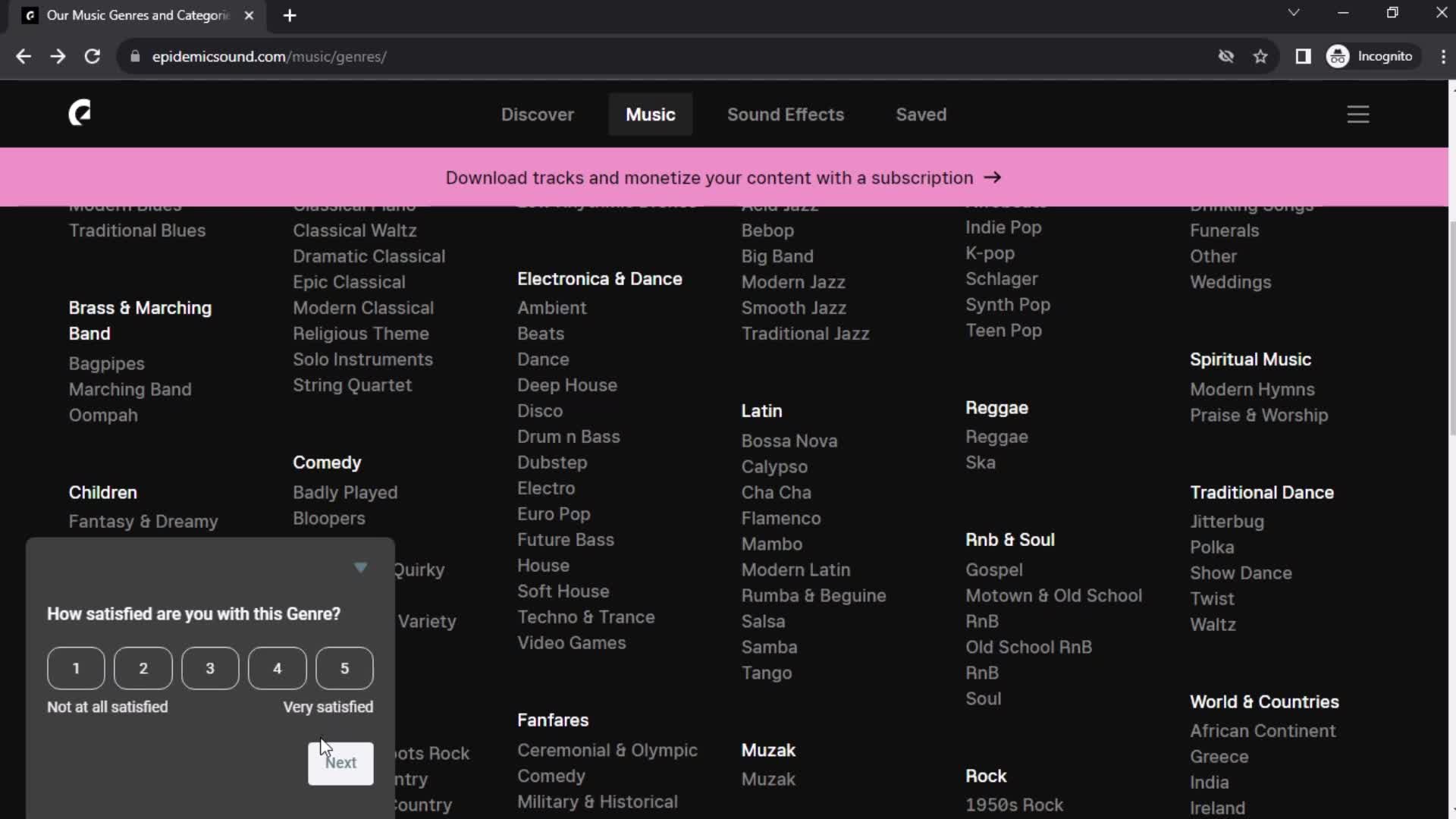Click the Discover menu item

(x=537, y=114)
